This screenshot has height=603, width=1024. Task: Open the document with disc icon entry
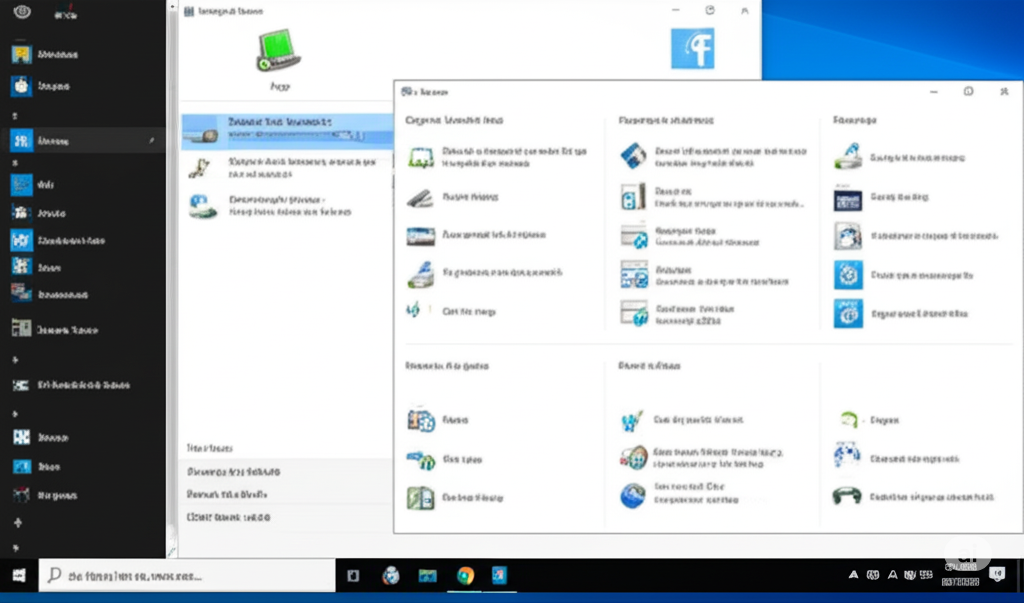click(x=847, y=236)
